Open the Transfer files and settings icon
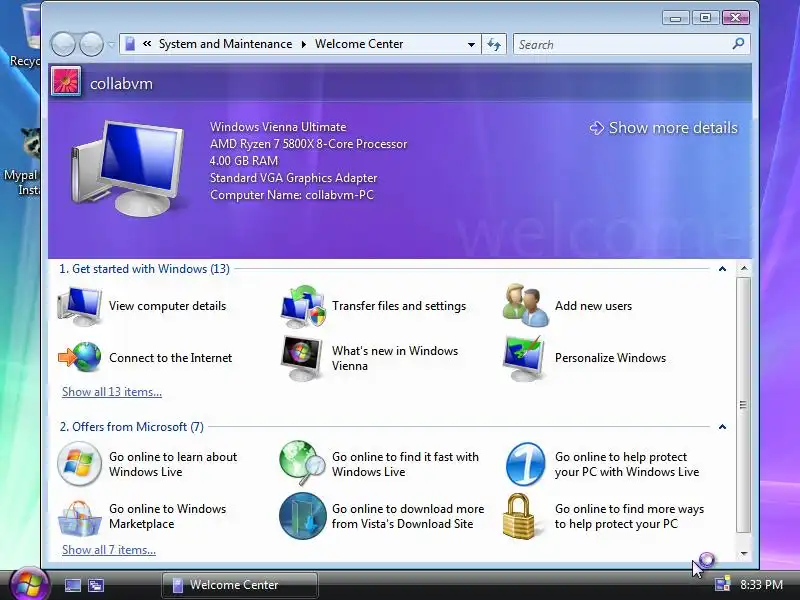This screenshot has height=600, width=800. click(x=303, y=306)
